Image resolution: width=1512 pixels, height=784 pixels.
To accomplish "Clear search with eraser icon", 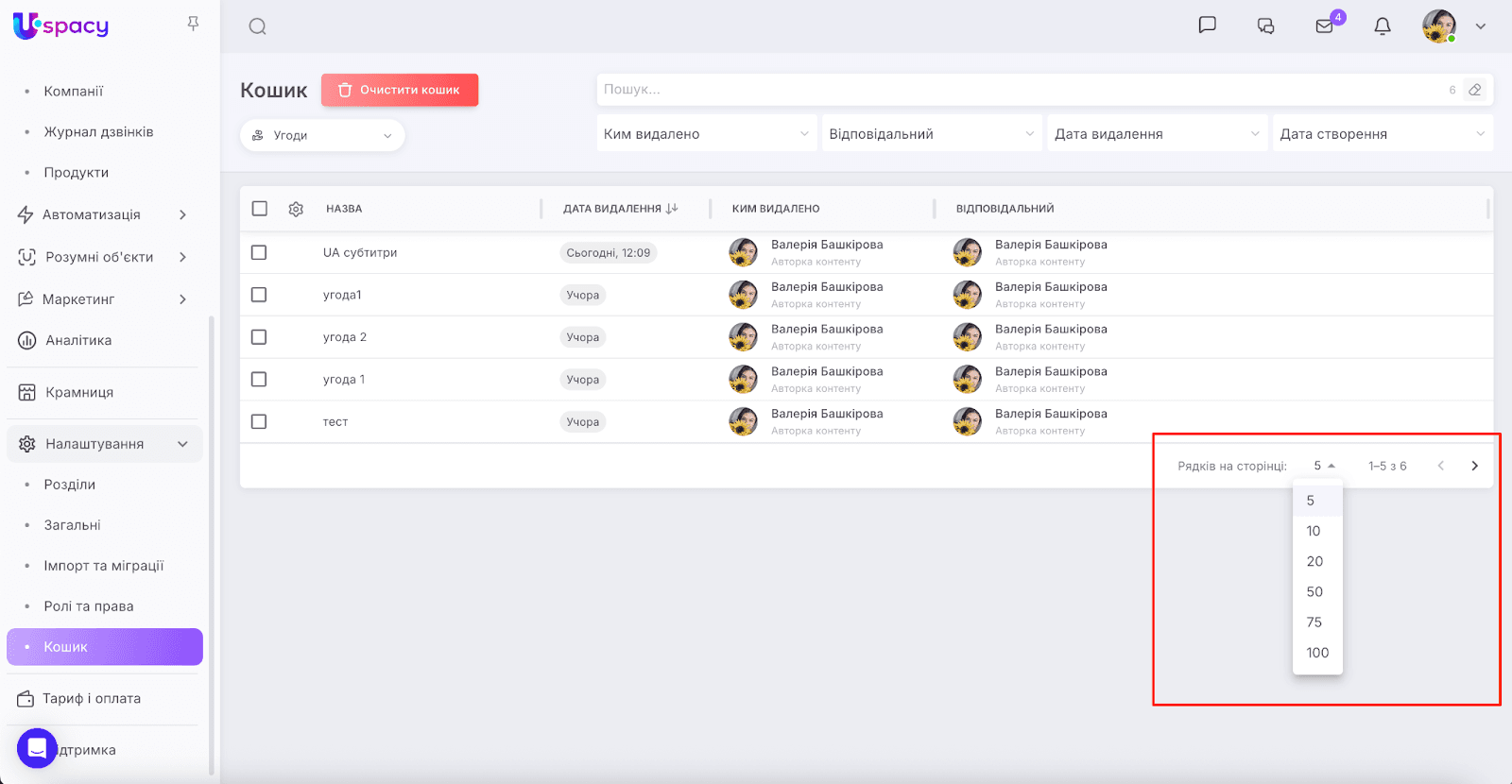I will point(1474,90).
